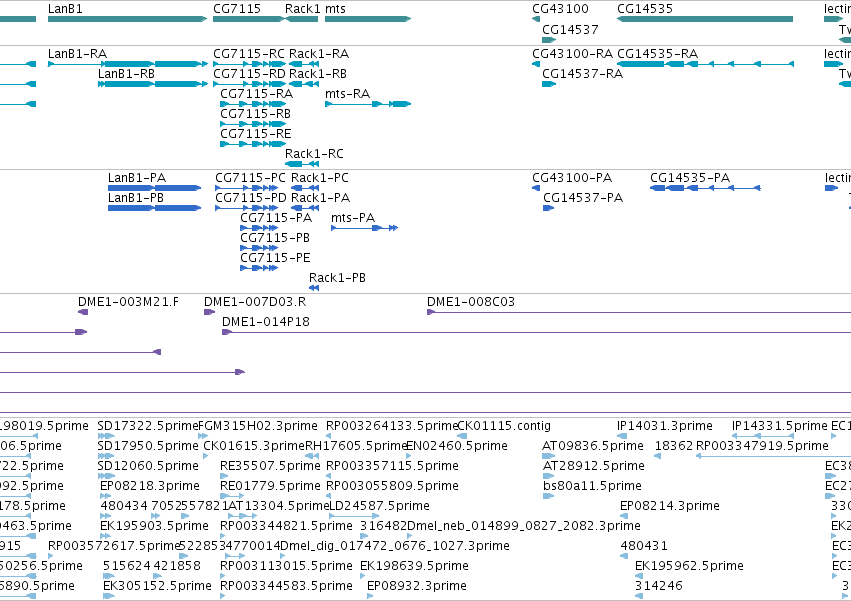Select the CG14537 gene label
The width and height of the screenshot is (851, 601).
[570, 29]
